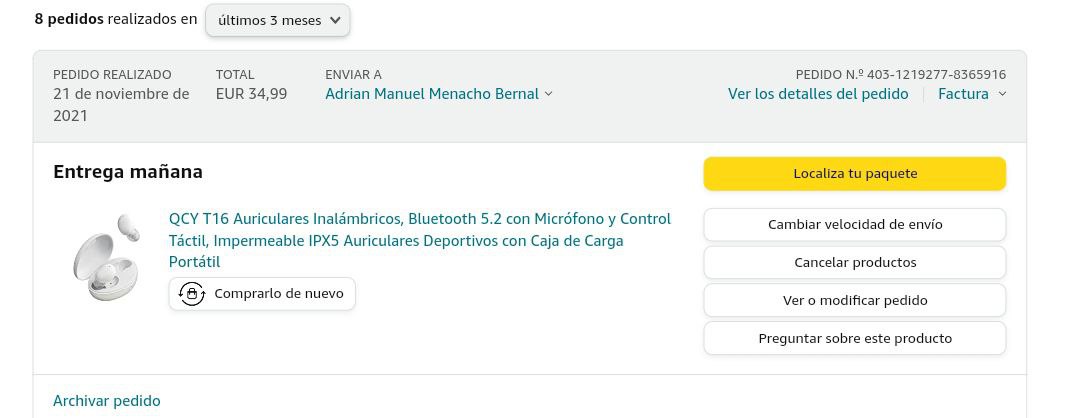The width and height of the screenshot is (1078, 418).
Task: Open the "últimos 3 meses" period dropdown
Action: pyautogui.click(x=278, y=20)
